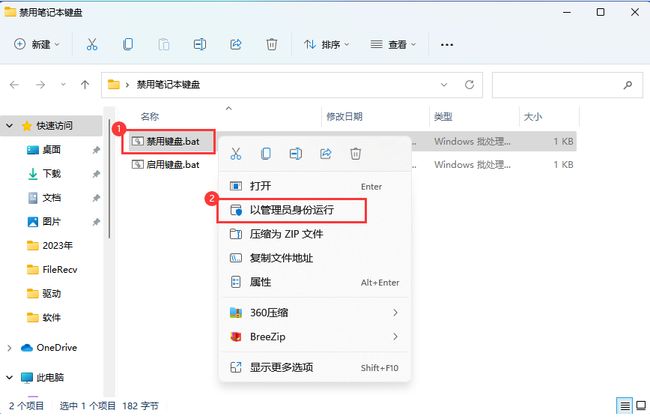Screen dimensions: 650x419
Task: Open the recent locations chevron
Action: point(63,85)
